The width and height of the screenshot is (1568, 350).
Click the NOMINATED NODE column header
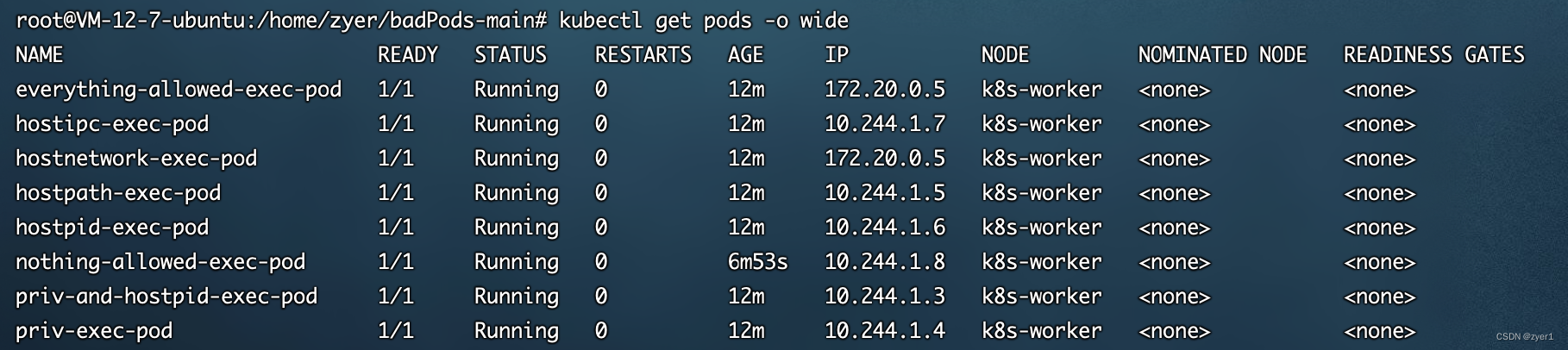point(1222,55)
